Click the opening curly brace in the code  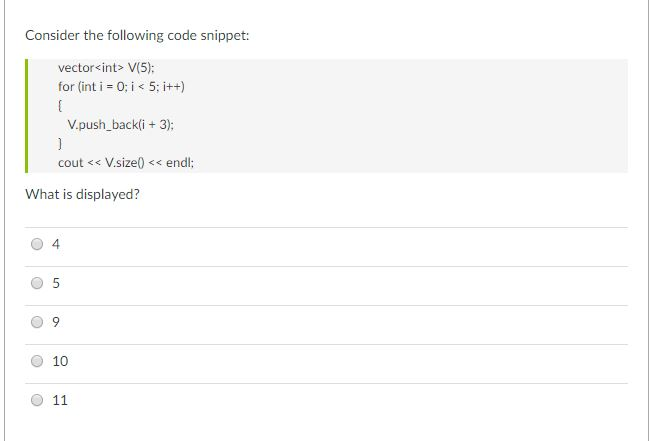pos(60,106)
